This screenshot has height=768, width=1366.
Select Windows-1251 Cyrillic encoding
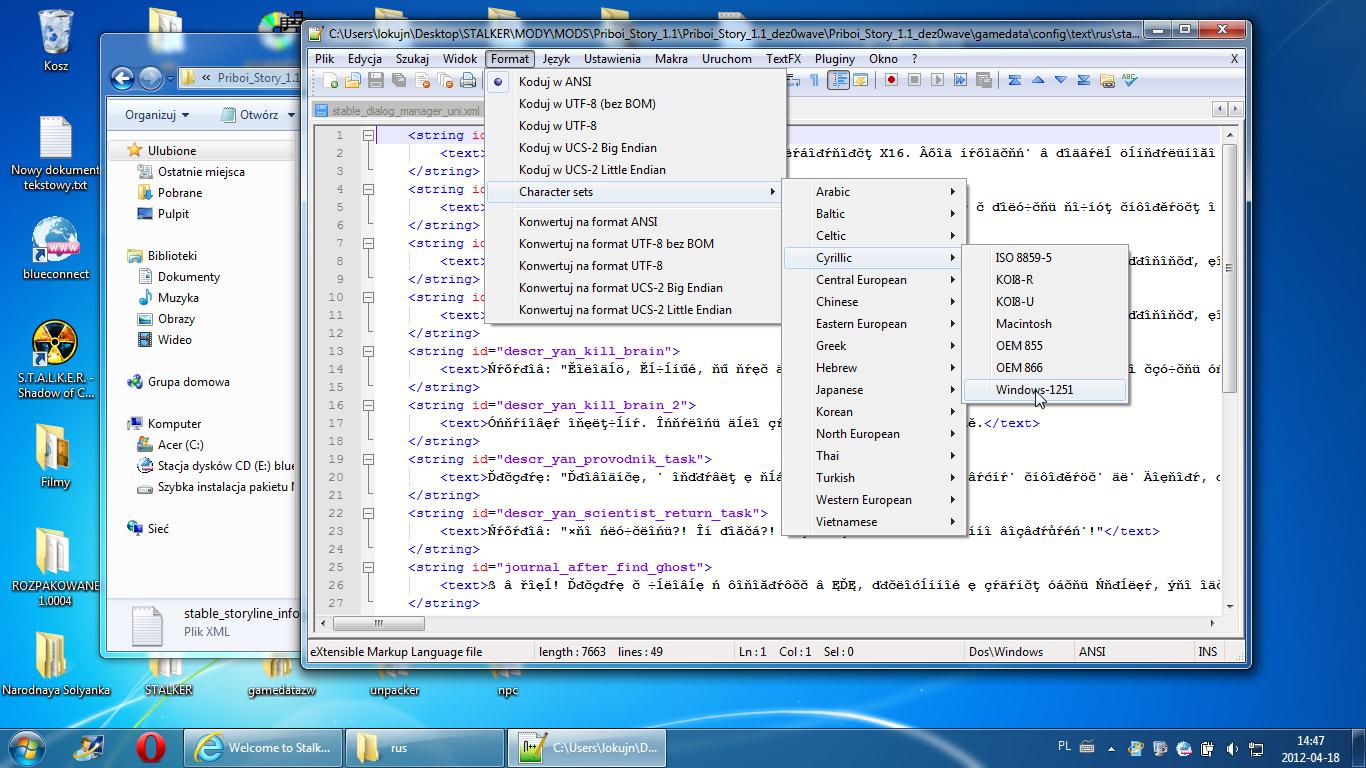[x=1045, y=390]
